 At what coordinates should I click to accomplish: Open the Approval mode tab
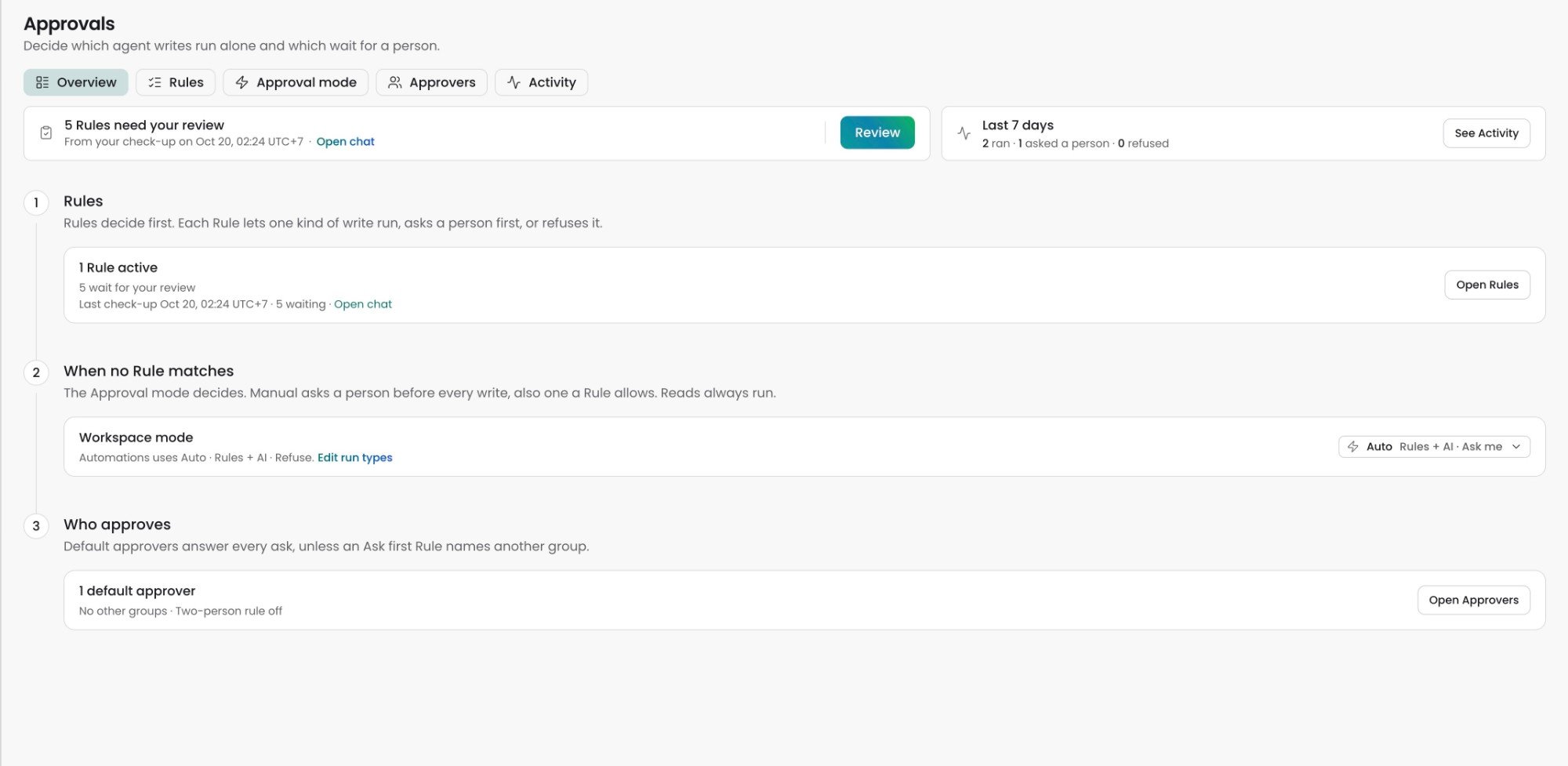[x=296, y=82]
